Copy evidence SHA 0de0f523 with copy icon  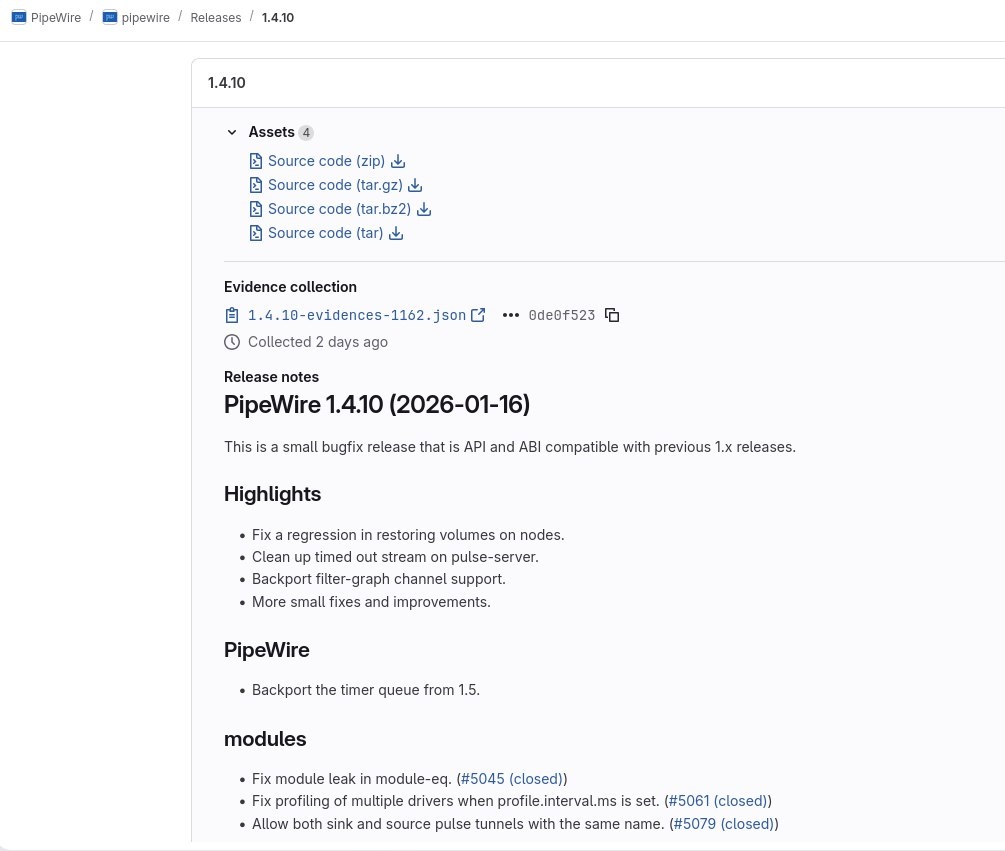pyautogui.click(x=612, y=315)
